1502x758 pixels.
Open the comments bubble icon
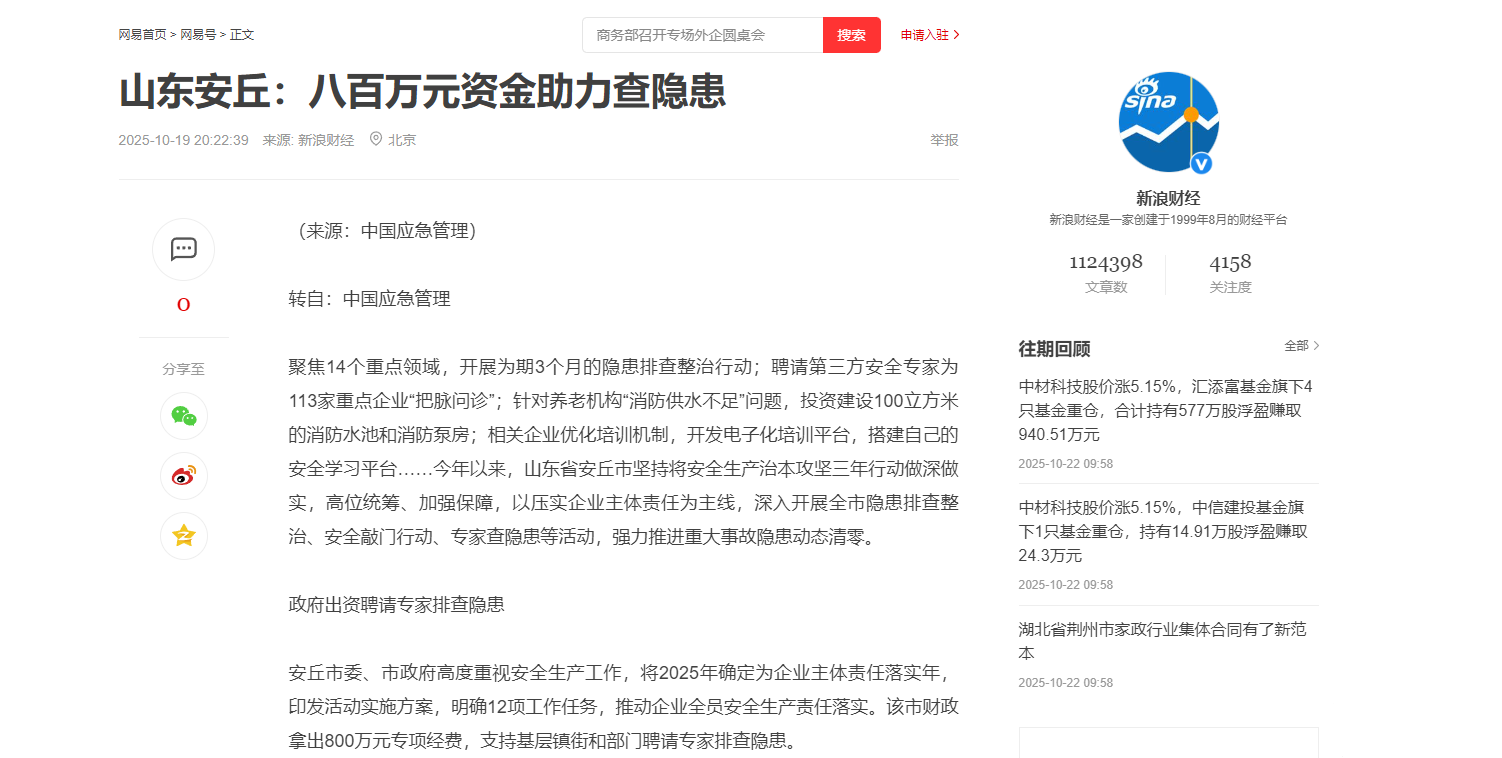(x=183, y=249)
